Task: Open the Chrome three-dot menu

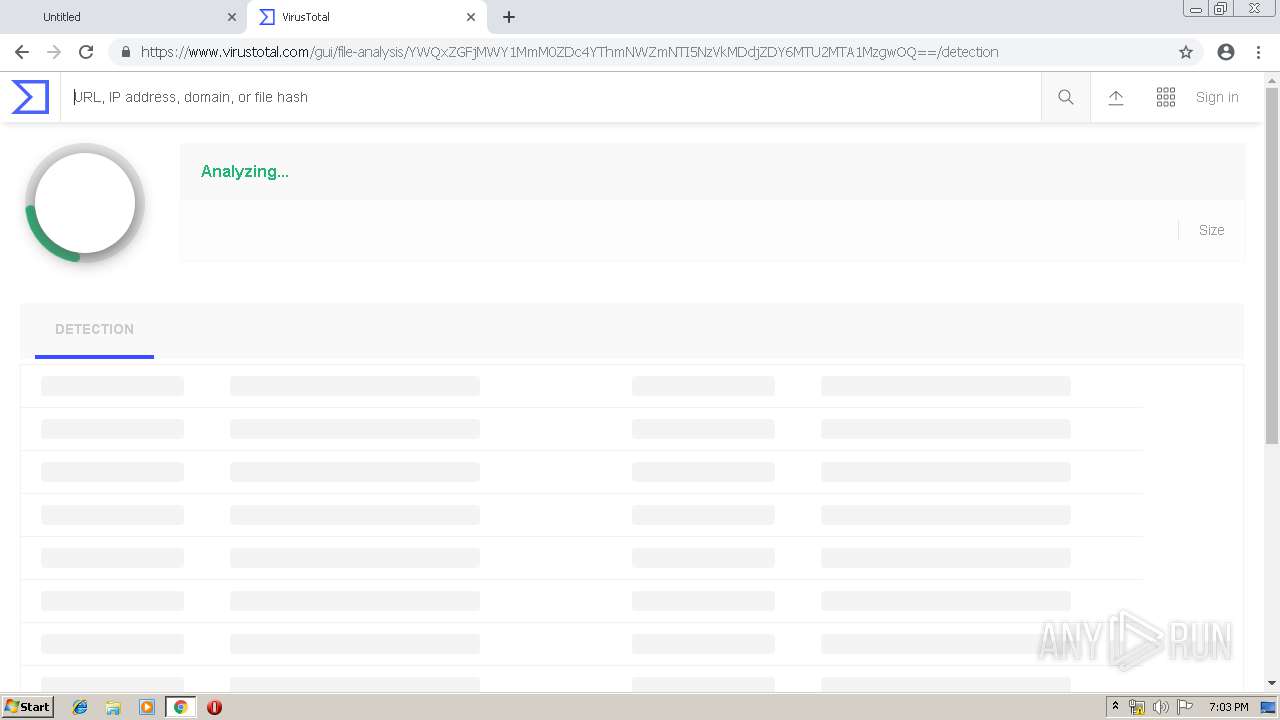Action: (x=1258, y=52)
